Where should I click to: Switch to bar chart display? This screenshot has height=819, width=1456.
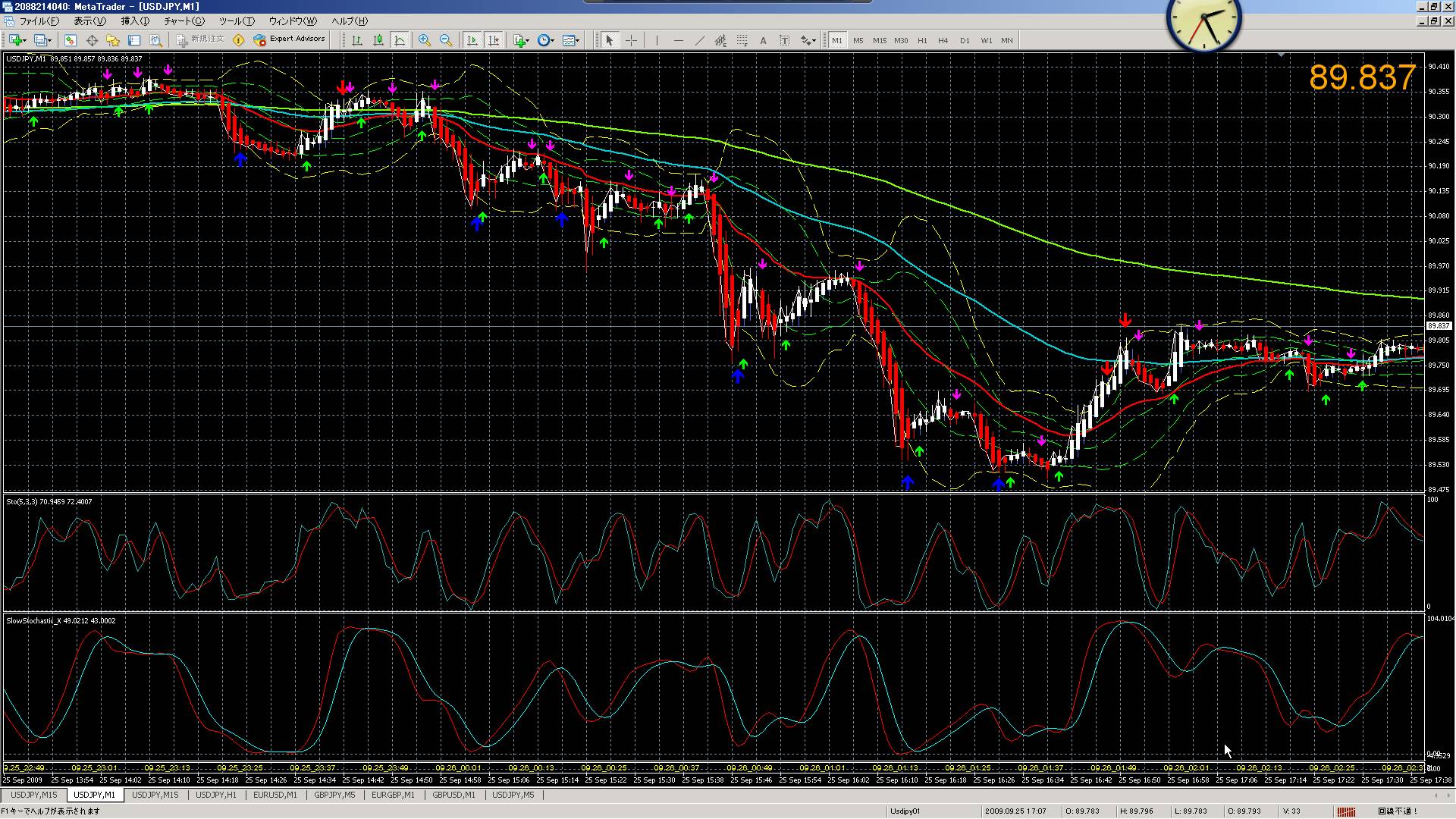[x=357, y=40]
